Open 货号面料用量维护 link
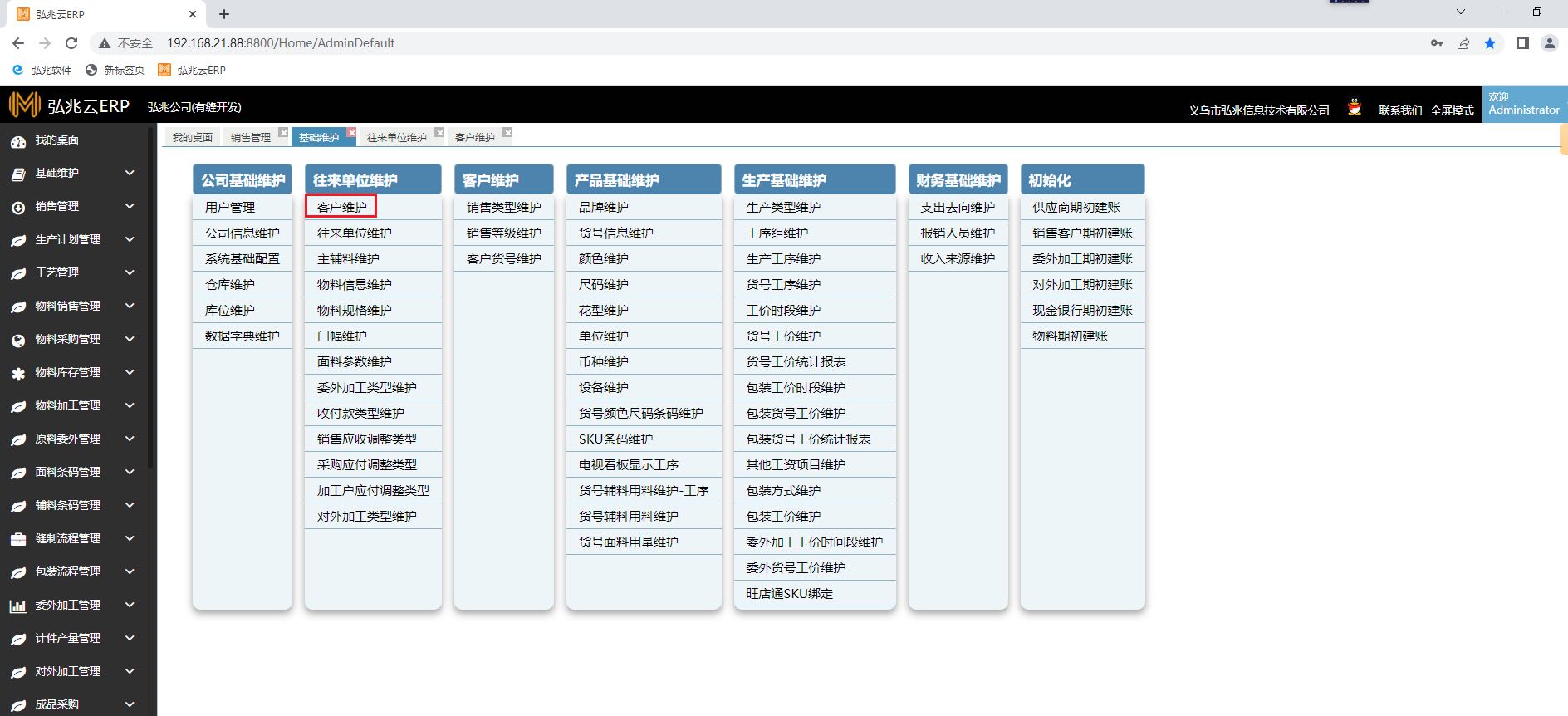Screen dimensions: 1568x716 coord(629,542)
